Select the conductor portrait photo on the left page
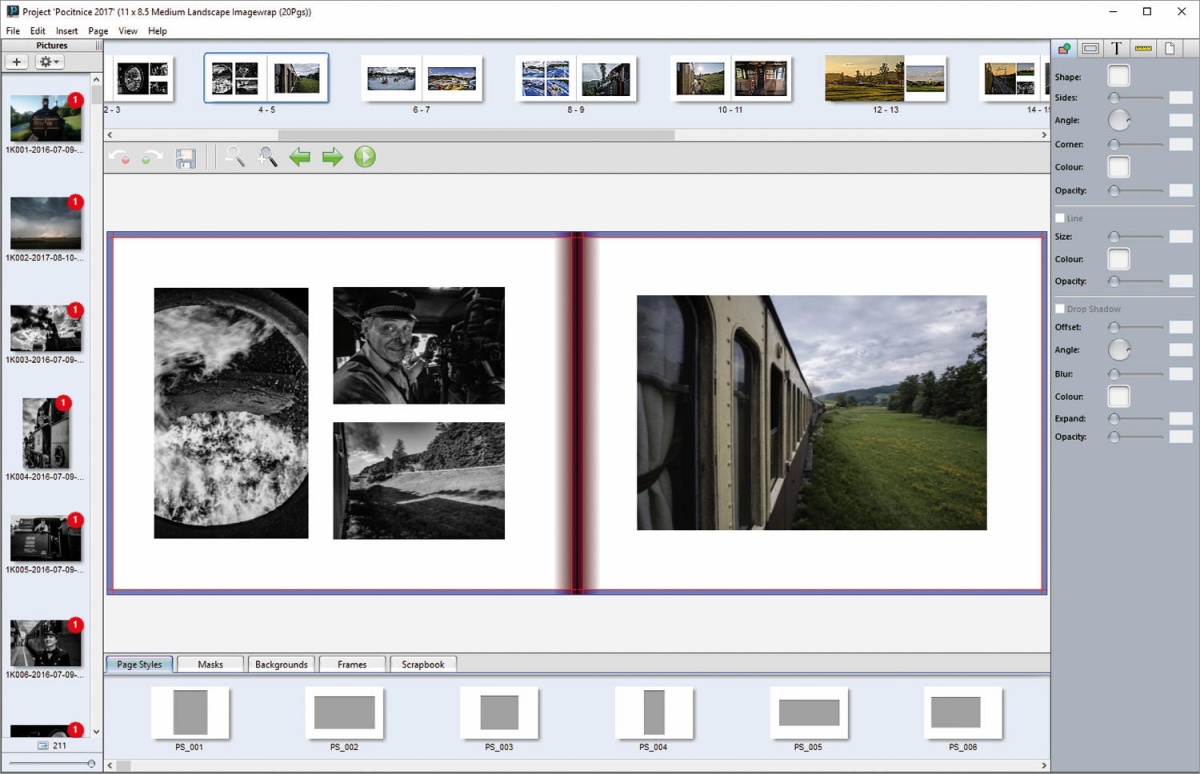Viewport: 1200px width, 774px height. [419, 345]
